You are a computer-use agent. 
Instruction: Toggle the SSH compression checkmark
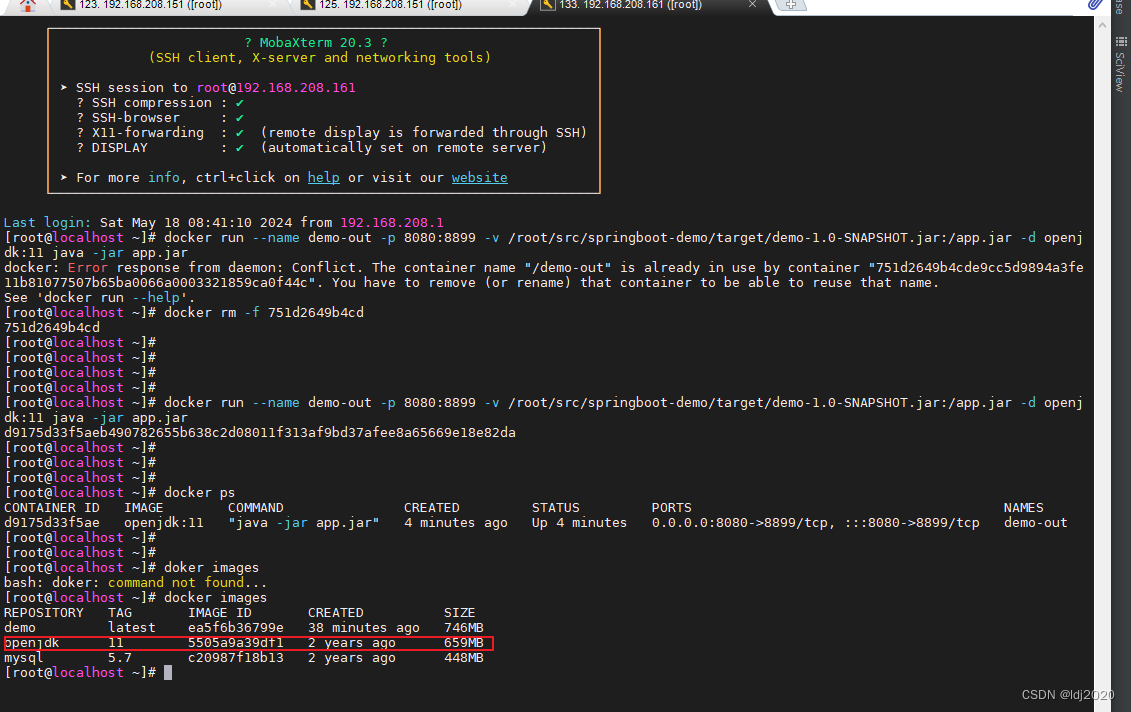pyautogui.click(x=238, y=102)
